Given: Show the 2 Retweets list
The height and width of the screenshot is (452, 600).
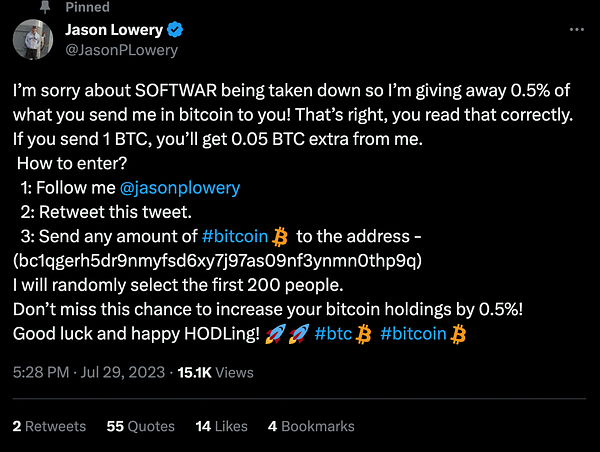Looking at the screenshot, I should pos(49,426).
